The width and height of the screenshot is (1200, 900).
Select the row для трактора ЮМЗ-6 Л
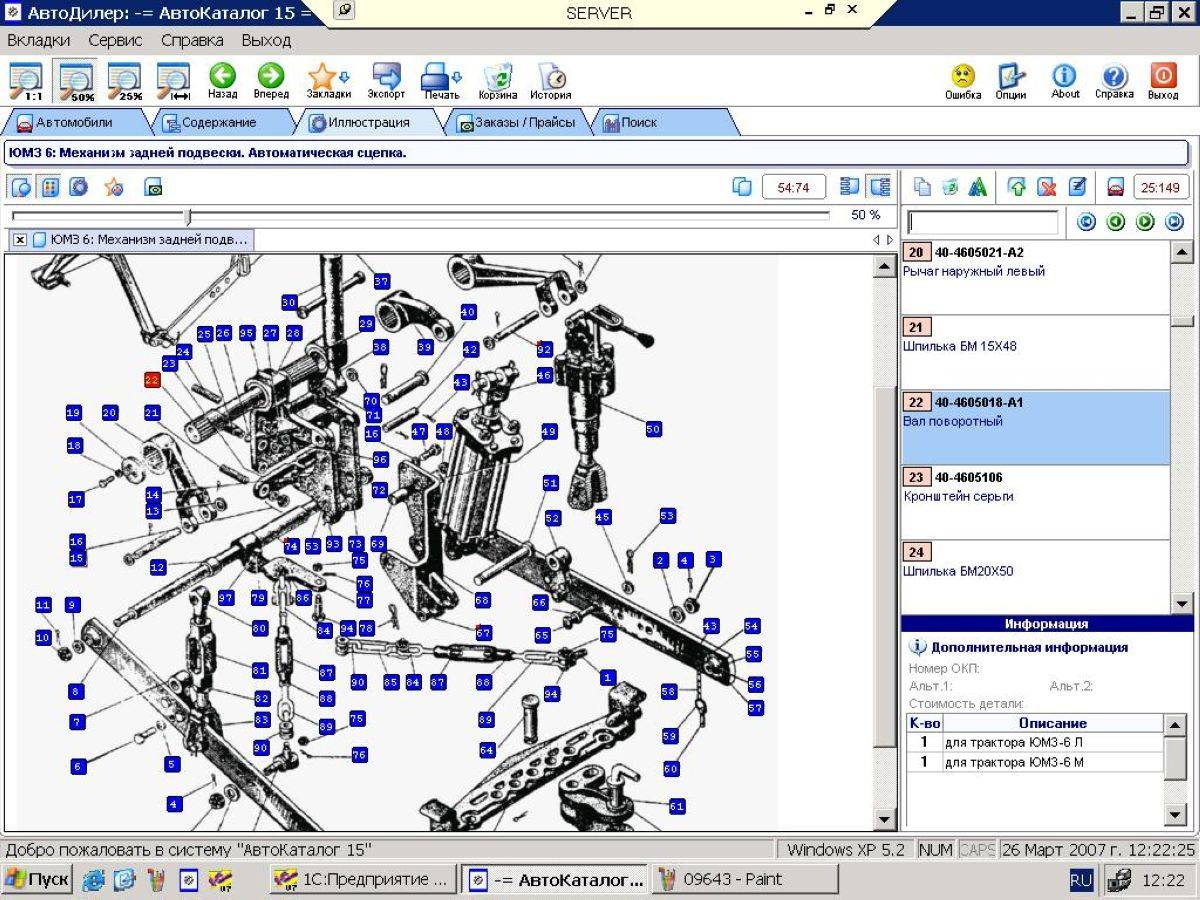1035,742
